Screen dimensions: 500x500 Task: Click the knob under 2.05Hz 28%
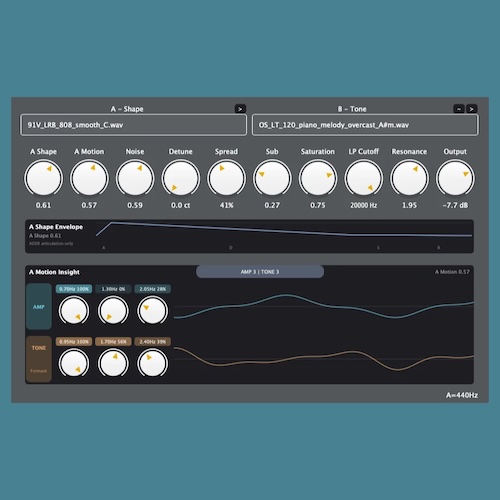coord(152,311)
